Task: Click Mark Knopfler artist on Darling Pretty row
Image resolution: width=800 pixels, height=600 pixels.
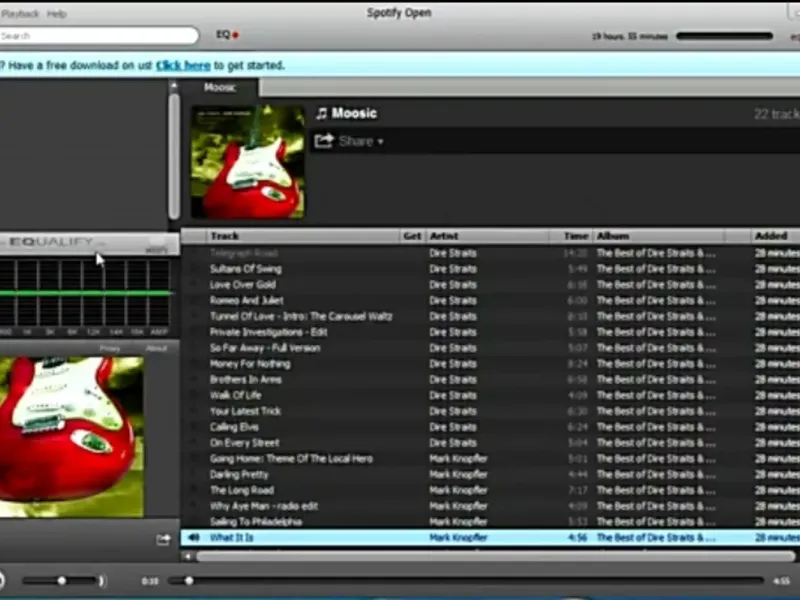Action: [458, 474]
